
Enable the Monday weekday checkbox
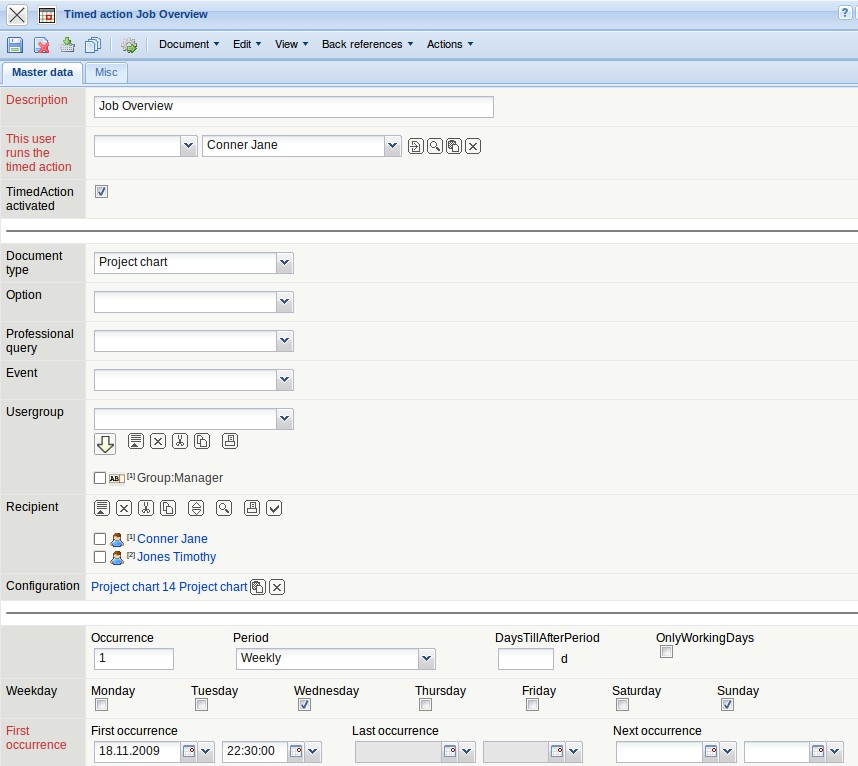(101, 705)
